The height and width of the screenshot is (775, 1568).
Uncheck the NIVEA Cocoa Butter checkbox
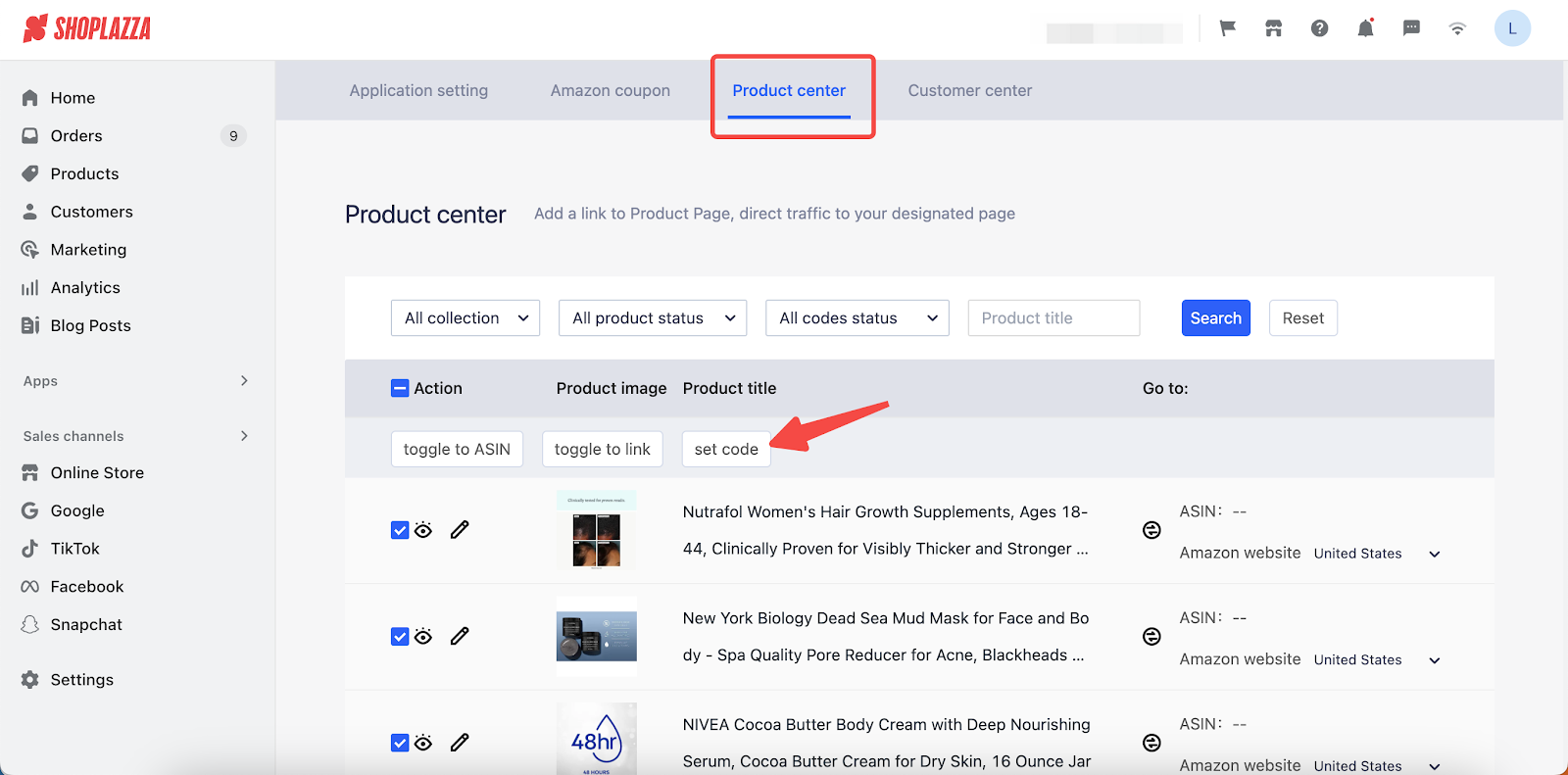click(x=400, y=743)
